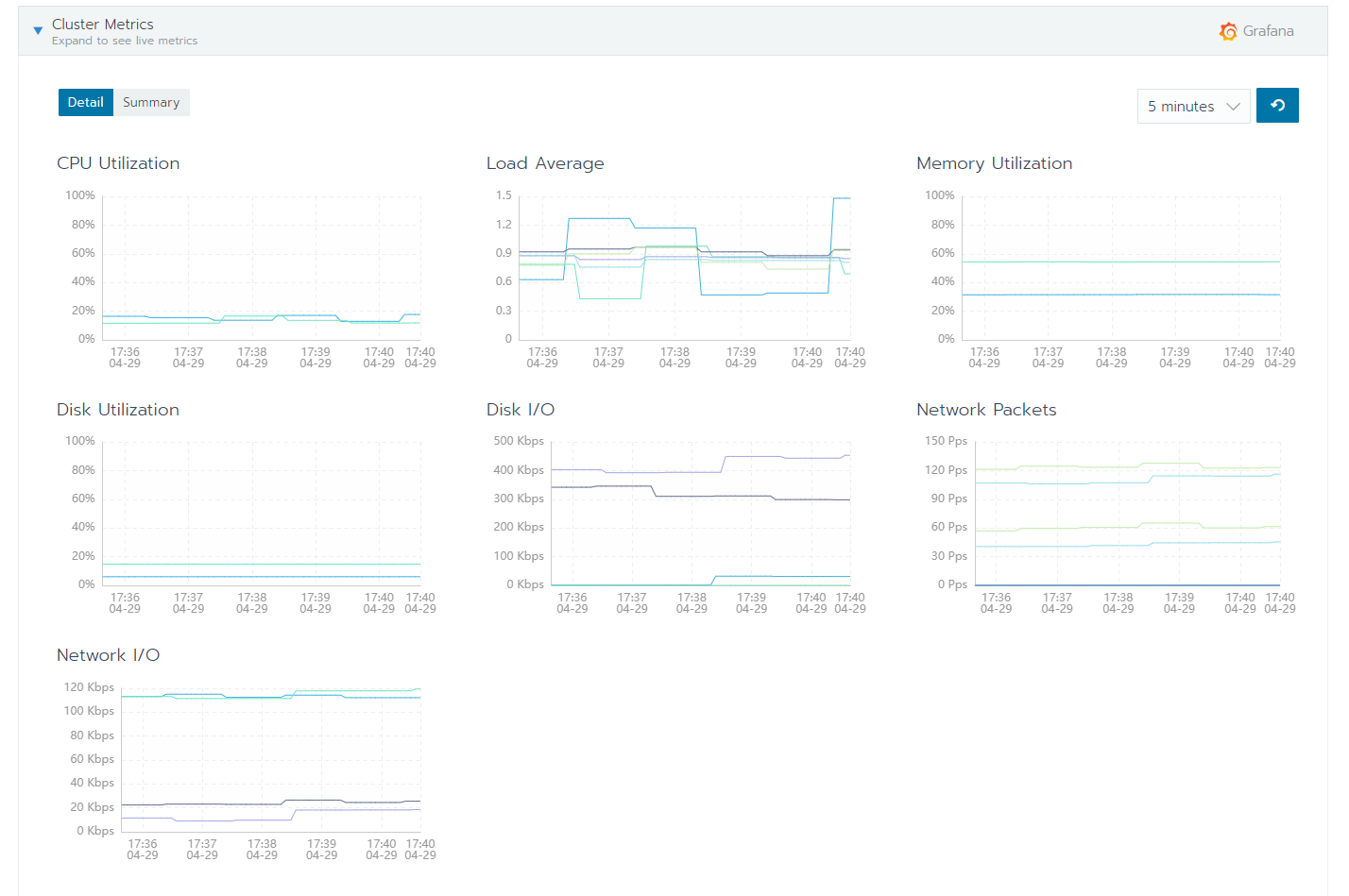Click the Load Average graph
Image resolution: width=1349 pixels, height=896 pixels.
pyautogui.click(x=680, y=269)
